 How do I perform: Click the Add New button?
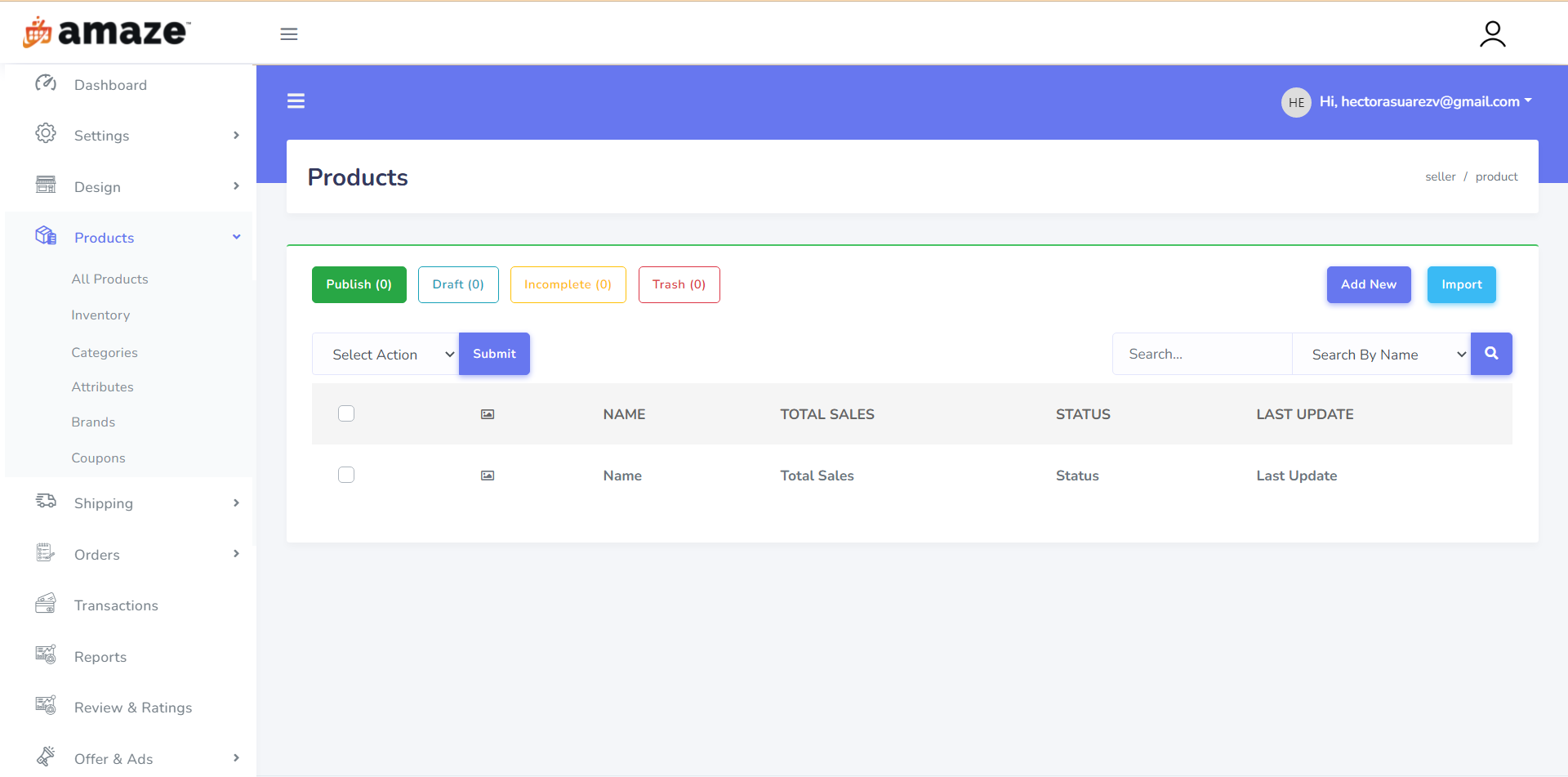[x=1369, y=284]
